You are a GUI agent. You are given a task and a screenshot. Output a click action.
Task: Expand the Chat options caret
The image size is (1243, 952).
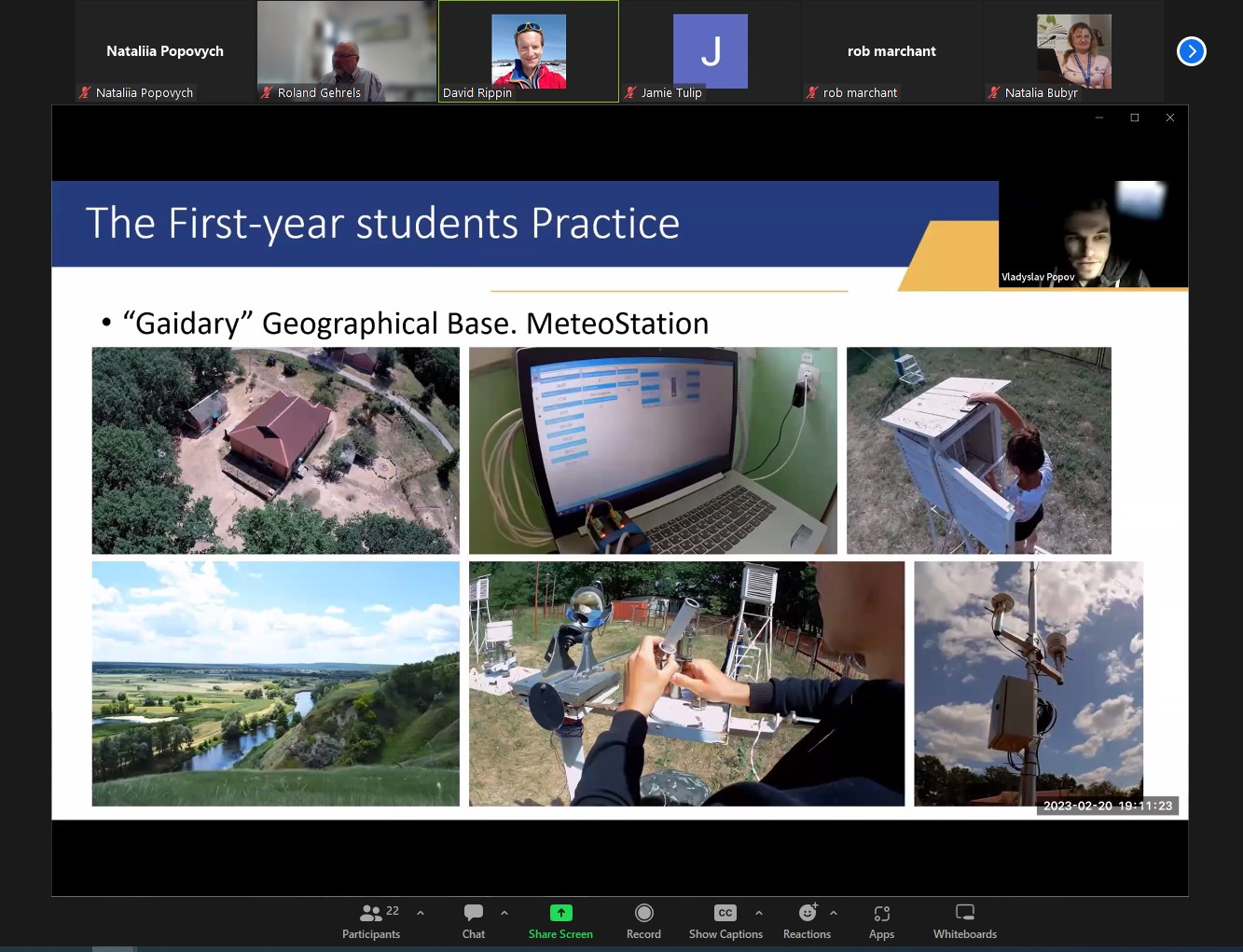pos(504,913)
